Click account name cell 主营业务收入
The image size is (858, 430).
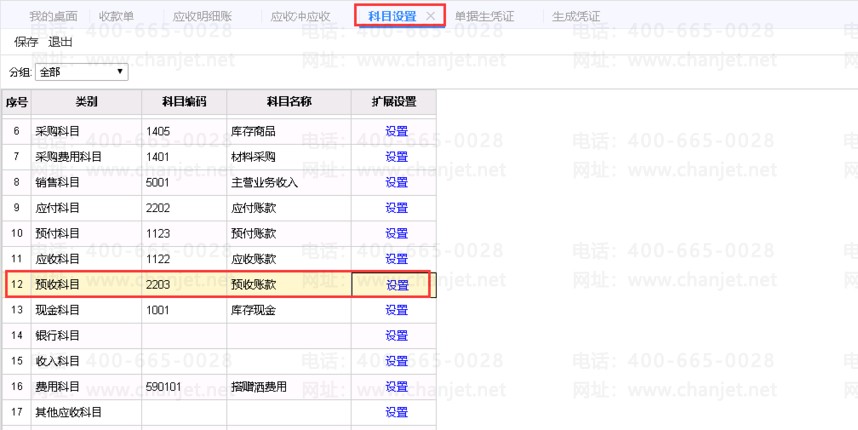(x=289, y=182)
